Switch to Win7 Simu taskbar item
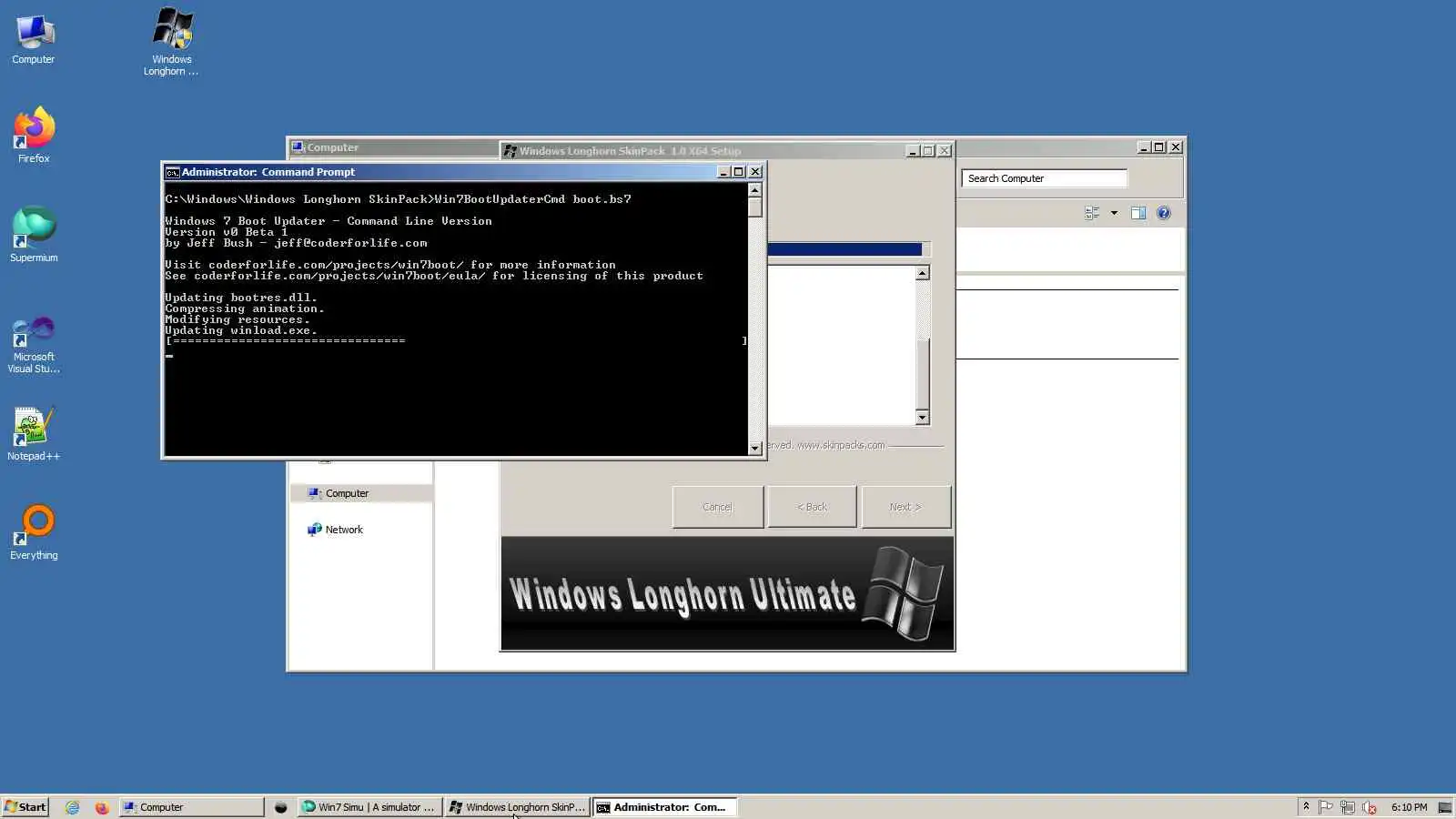Screen dimensions: 1456x819 point(369,807)
